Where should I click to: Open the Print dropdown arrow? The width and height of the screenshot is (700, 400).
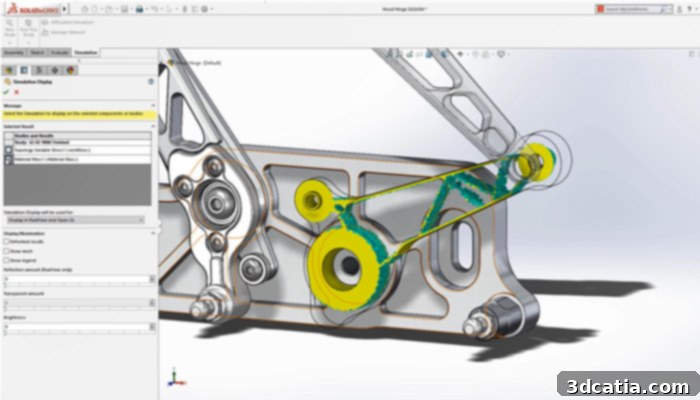[x=146, y=8]
